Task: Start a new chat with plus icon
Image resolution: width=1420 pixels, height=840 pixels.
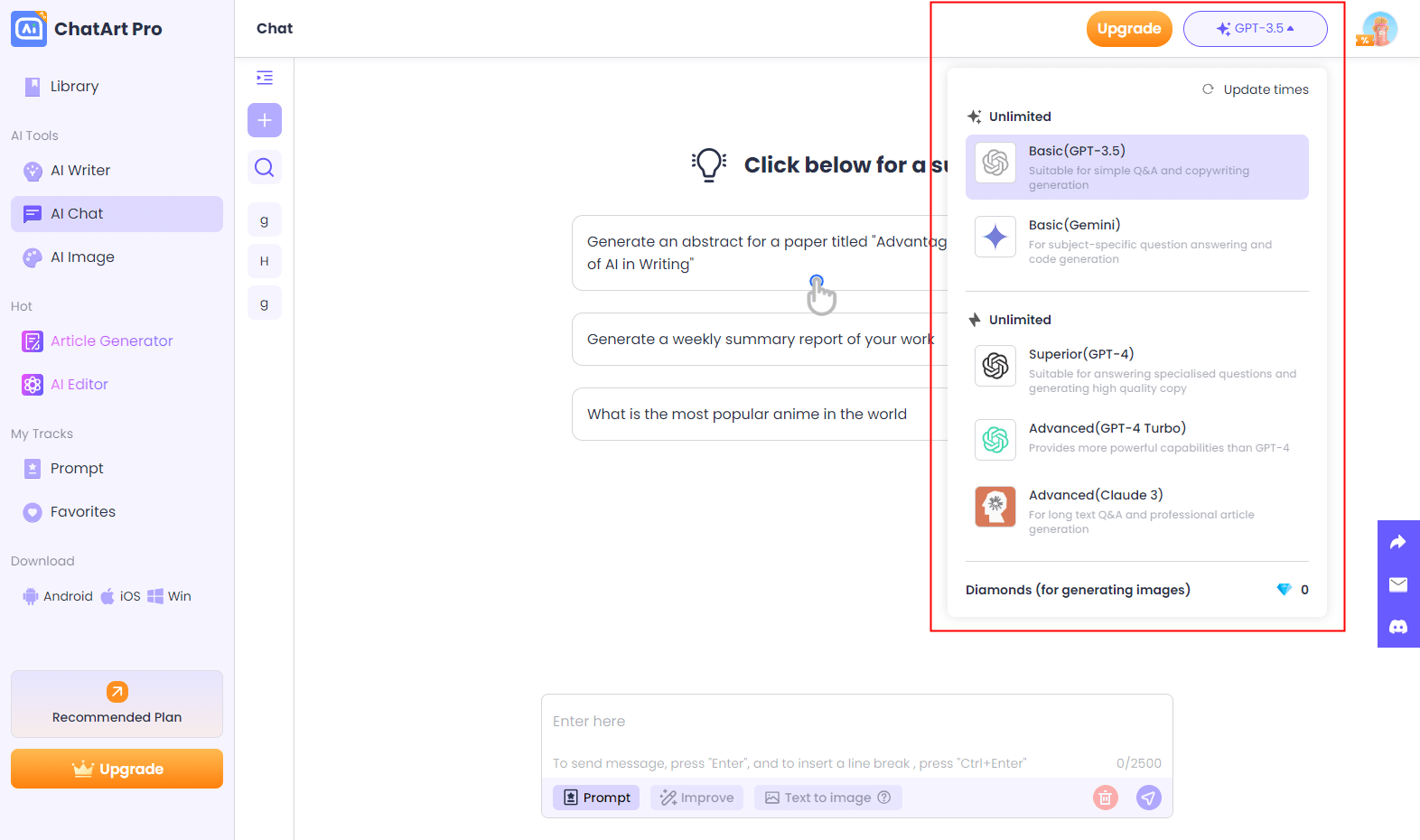Action: (x=265, y=120)
